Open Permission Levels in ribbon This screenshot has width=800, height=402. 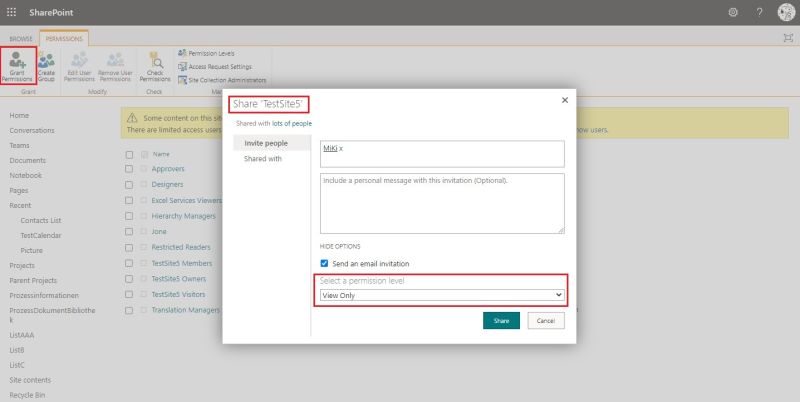(206, 53)
